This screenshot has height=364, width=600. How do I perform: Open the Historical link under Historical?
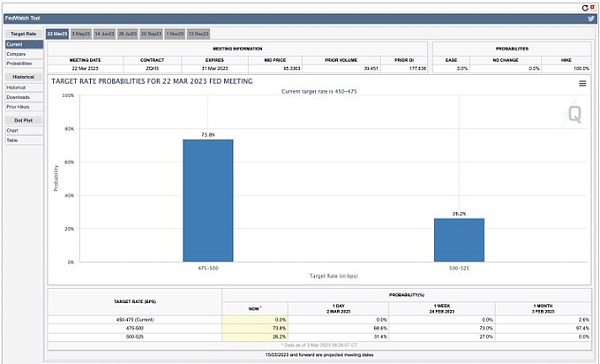(x=24, y=88)
